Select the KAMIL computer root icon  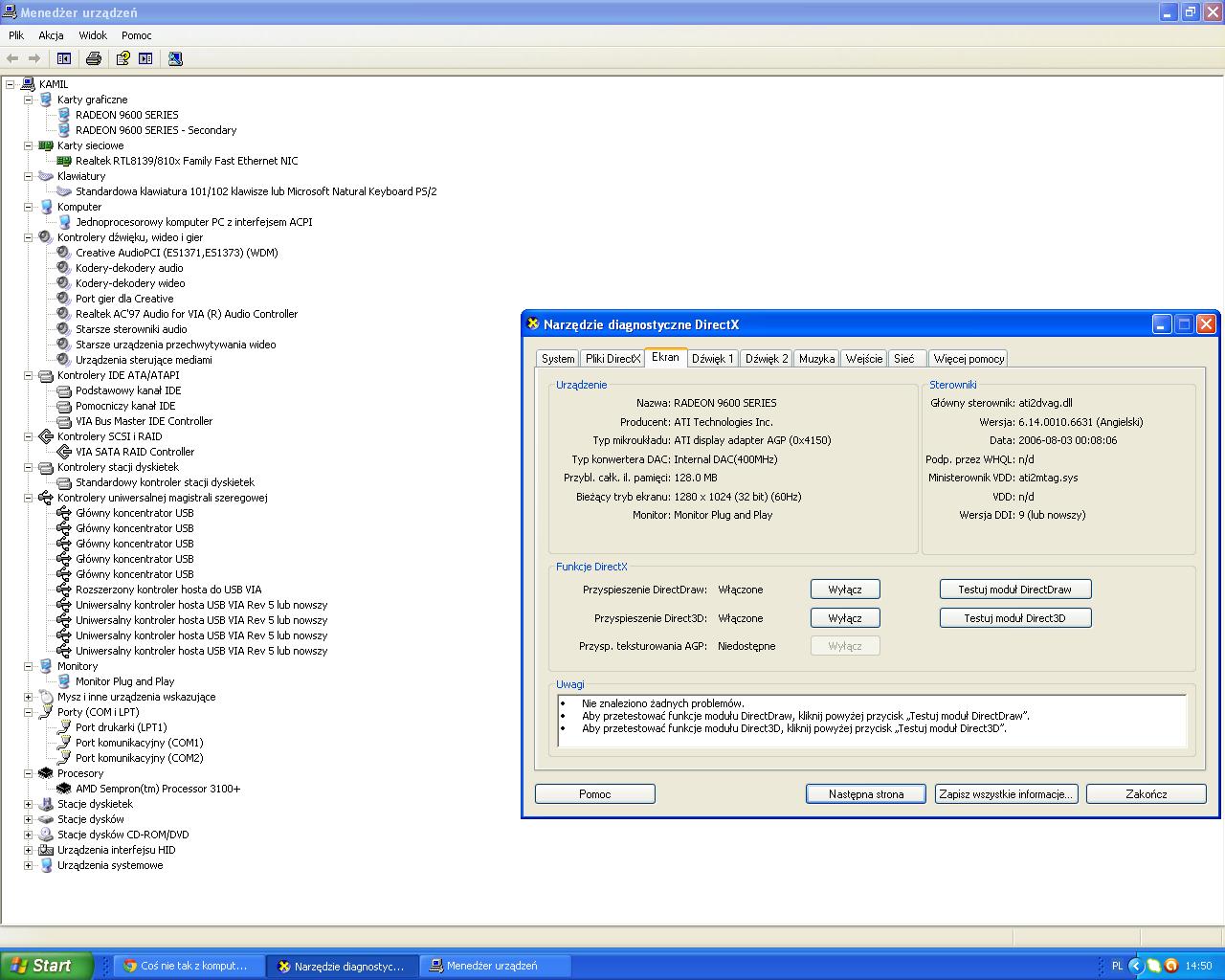click(28, 84)
